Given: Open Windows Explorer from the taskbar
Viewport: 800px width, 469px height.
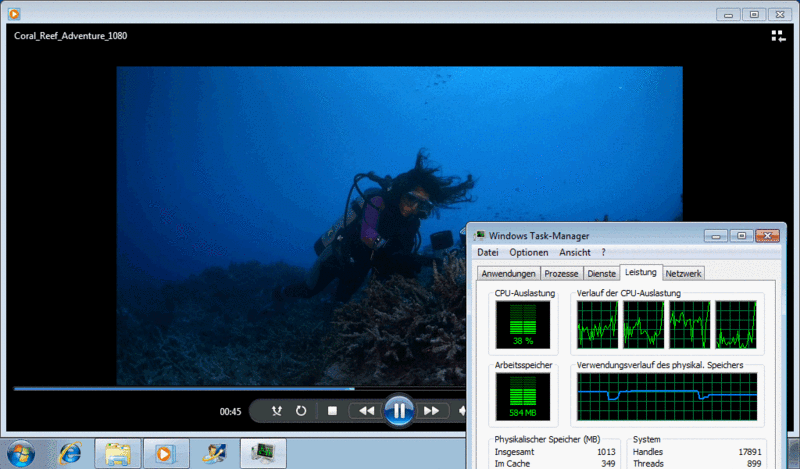Looking at the screenshot, I should pos(117,453).
